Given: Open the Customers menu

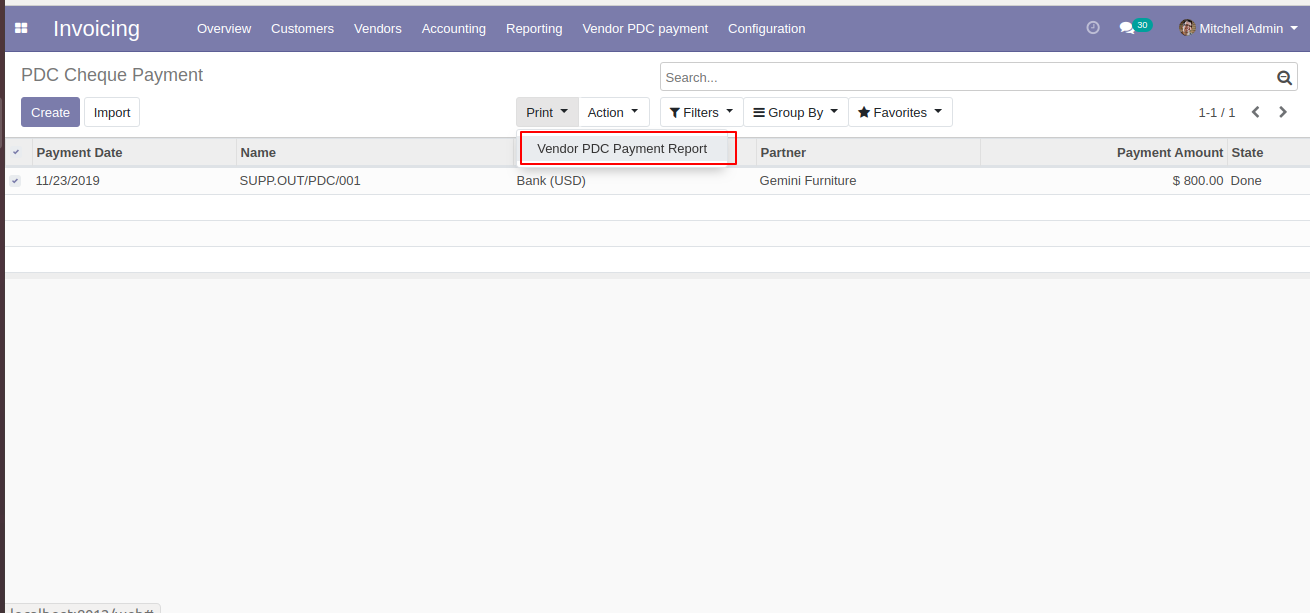Looking at the screenshot, I should (x=302, y=28).
